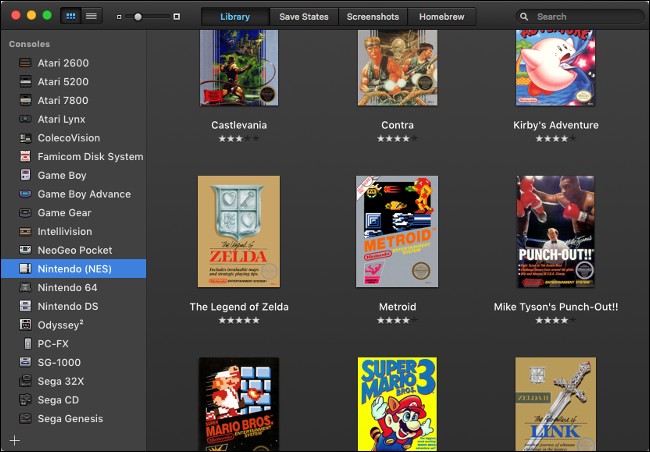Viewport: 650px width, 452px height.
Task: Click the thumbnail size slider knob
Action: (x=138, y=17)
